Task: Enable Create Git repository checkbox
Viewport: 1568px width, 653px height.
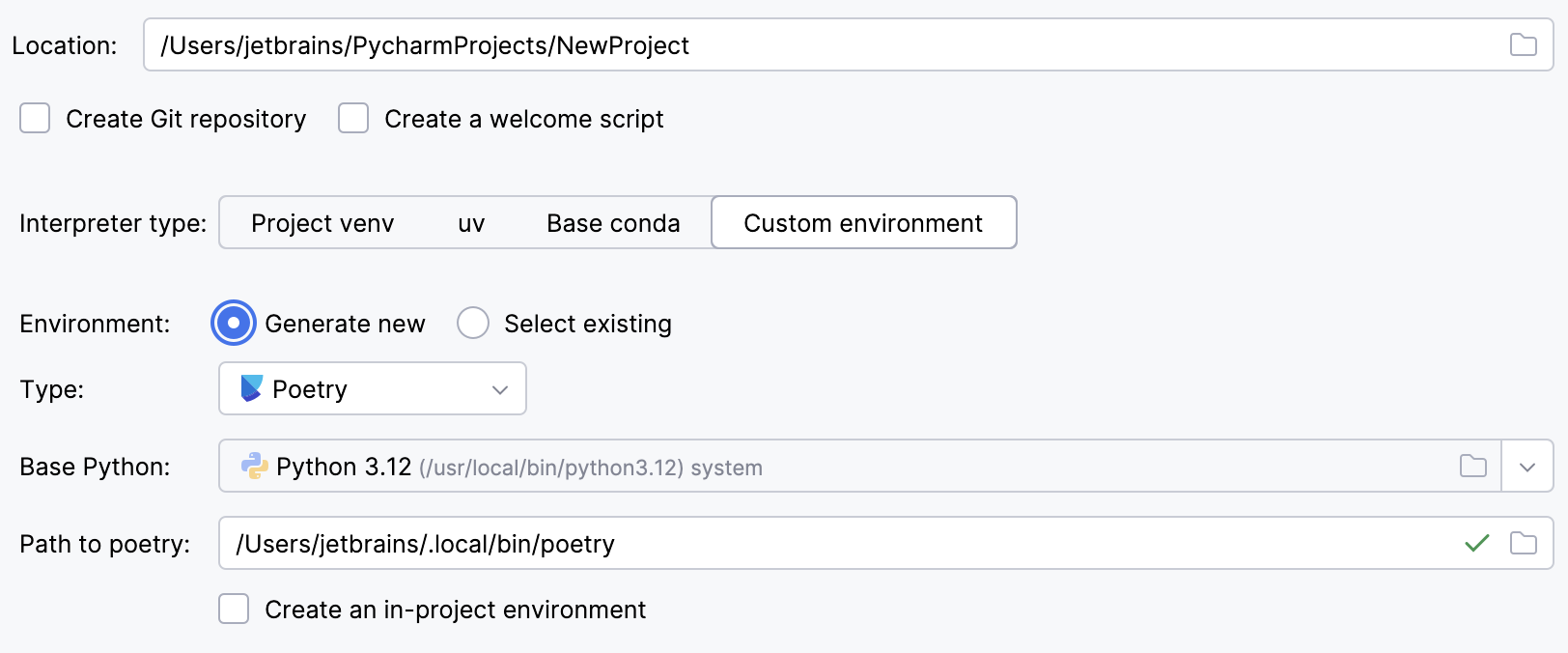Action: 35,119
